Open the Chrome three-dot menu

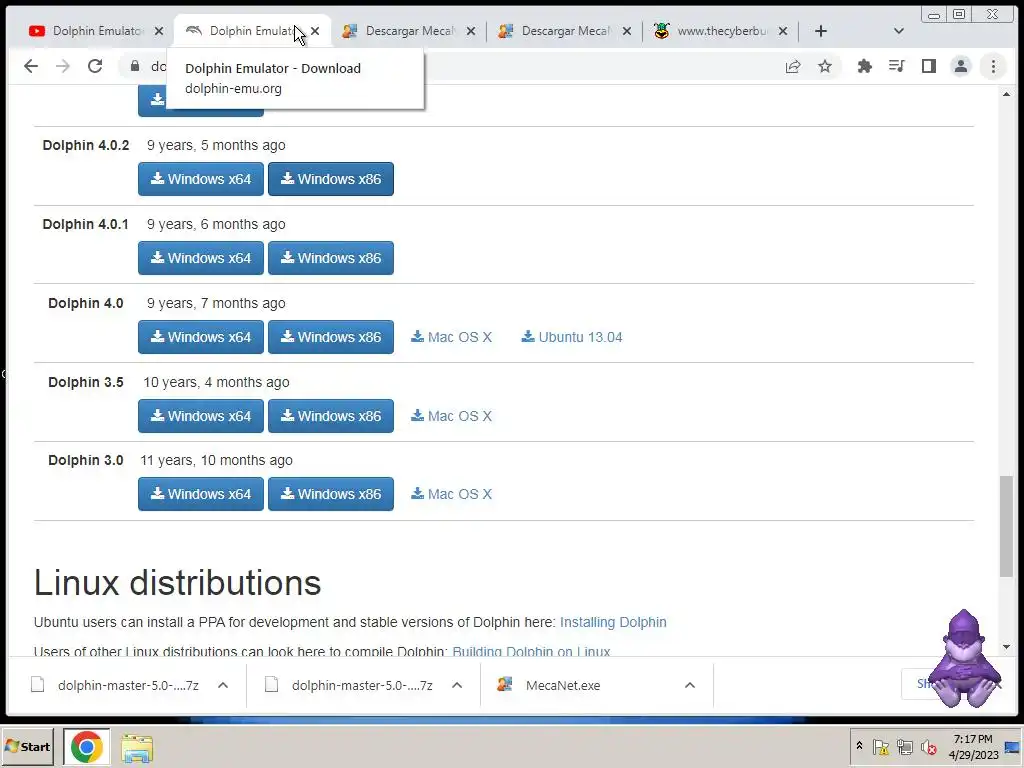coord(993,66)
